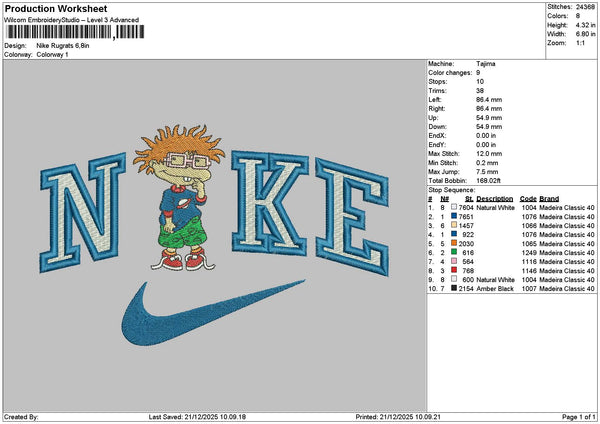Click the embroidered letter N in the preview
The height and width of the screenshot is (424, 600).
(83, 212)
